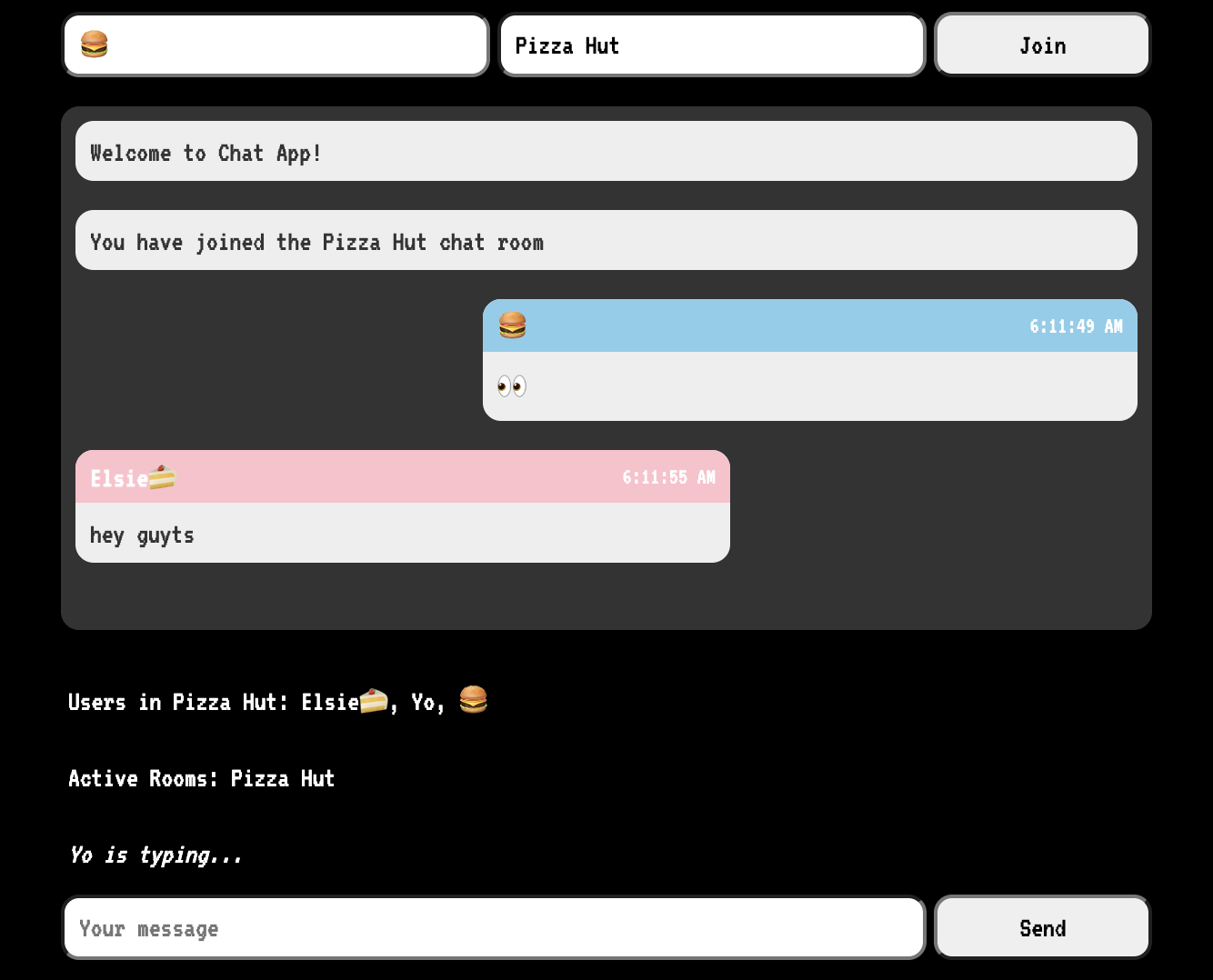Image resolution: width=1213 pixels, height=980 pixels.
Task: Click the 'Your message' input field
Action: pyautogui.click(x=494, y=927)
